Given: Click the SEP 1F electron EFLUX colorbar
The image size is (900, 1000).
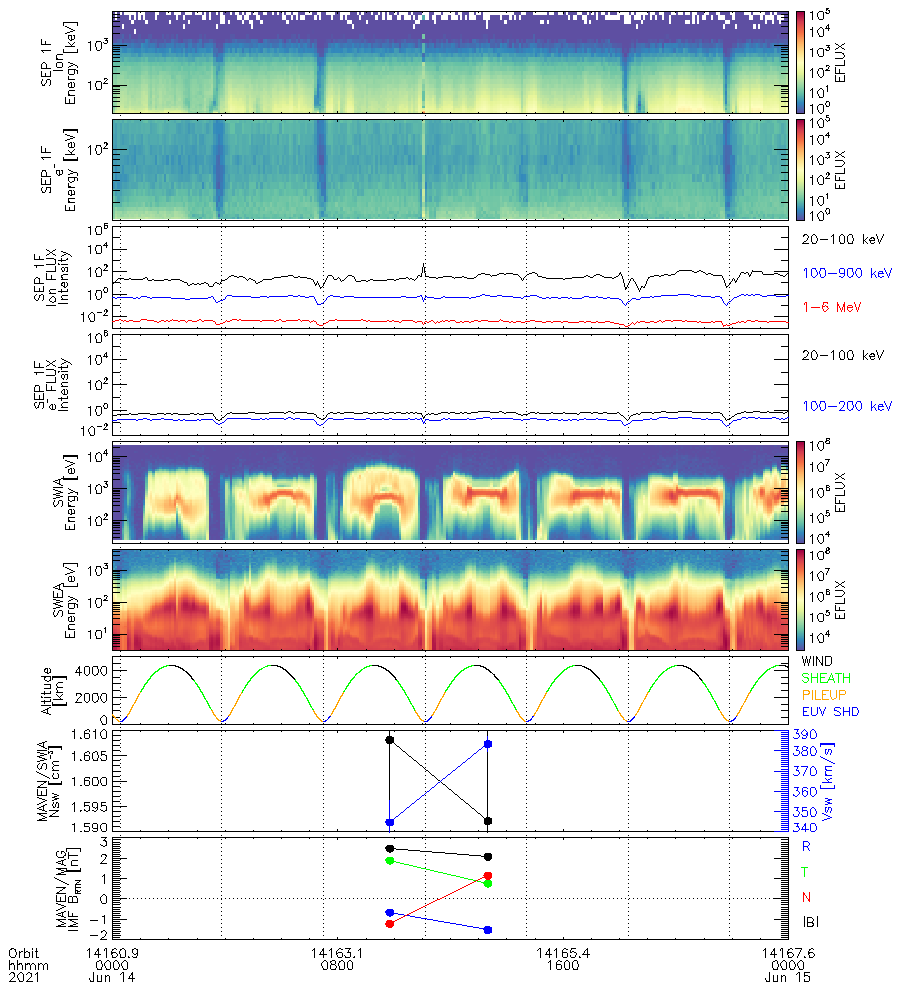Looking at the screenshot, I should (x=801, y=169).
